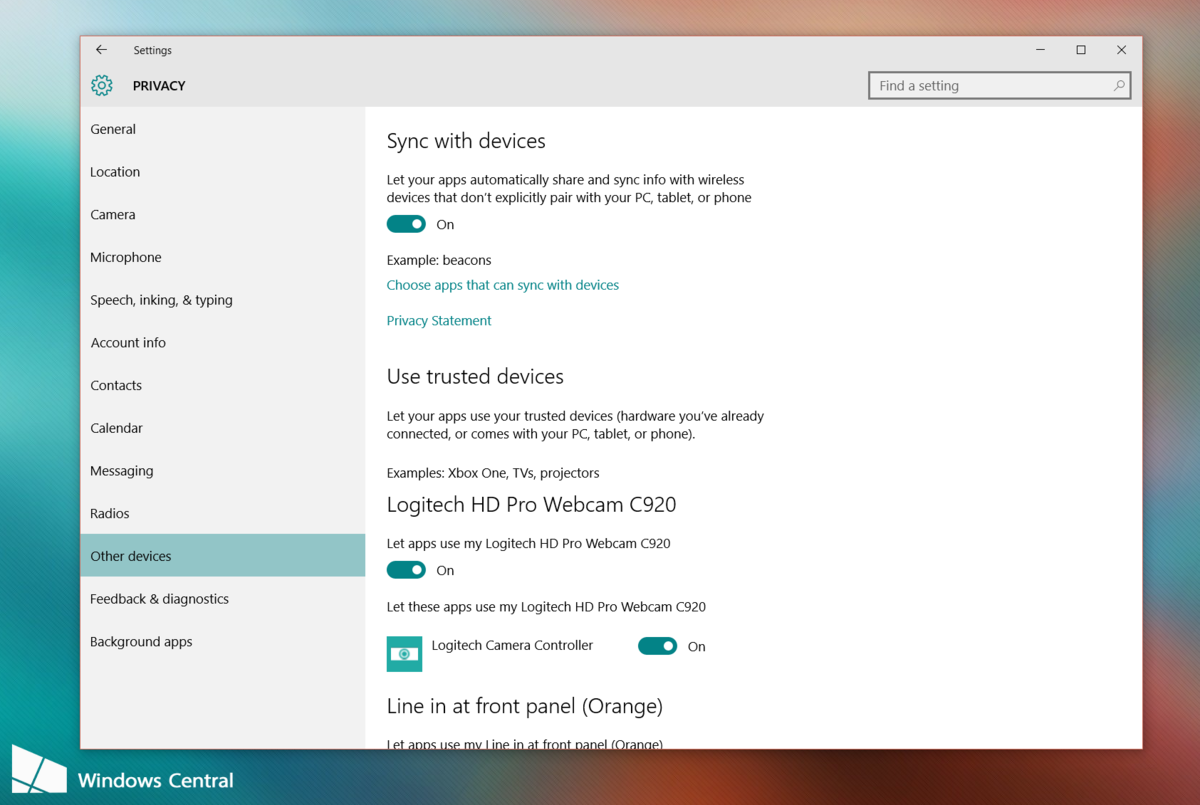1200x805 pixels.
Task: Select Camera in the sidebar
Action: coord(223,215)
